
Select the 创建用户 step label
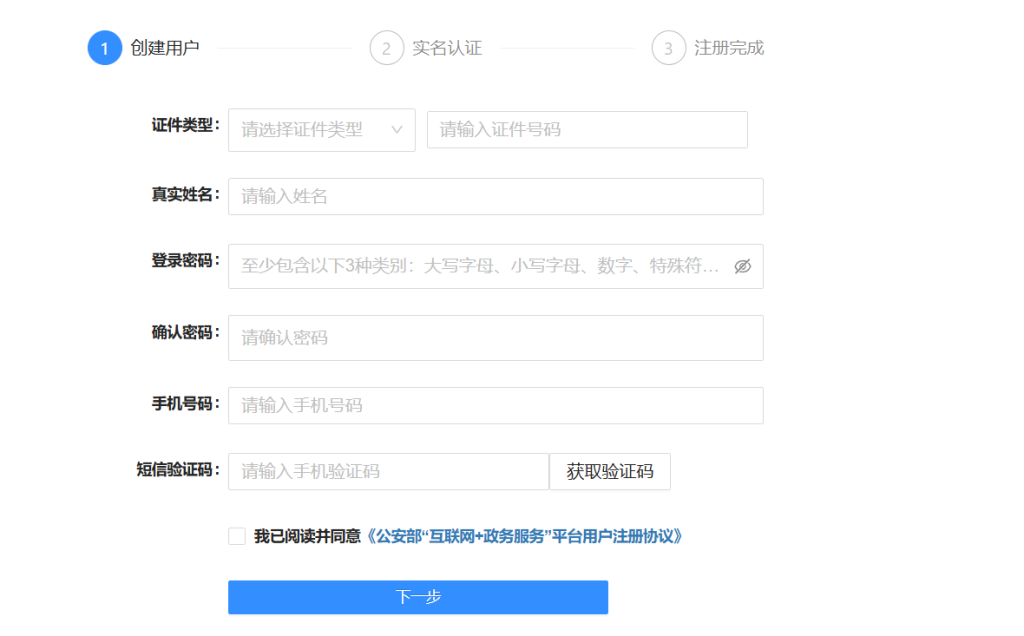pyautogui.click(x=165, y=48)
